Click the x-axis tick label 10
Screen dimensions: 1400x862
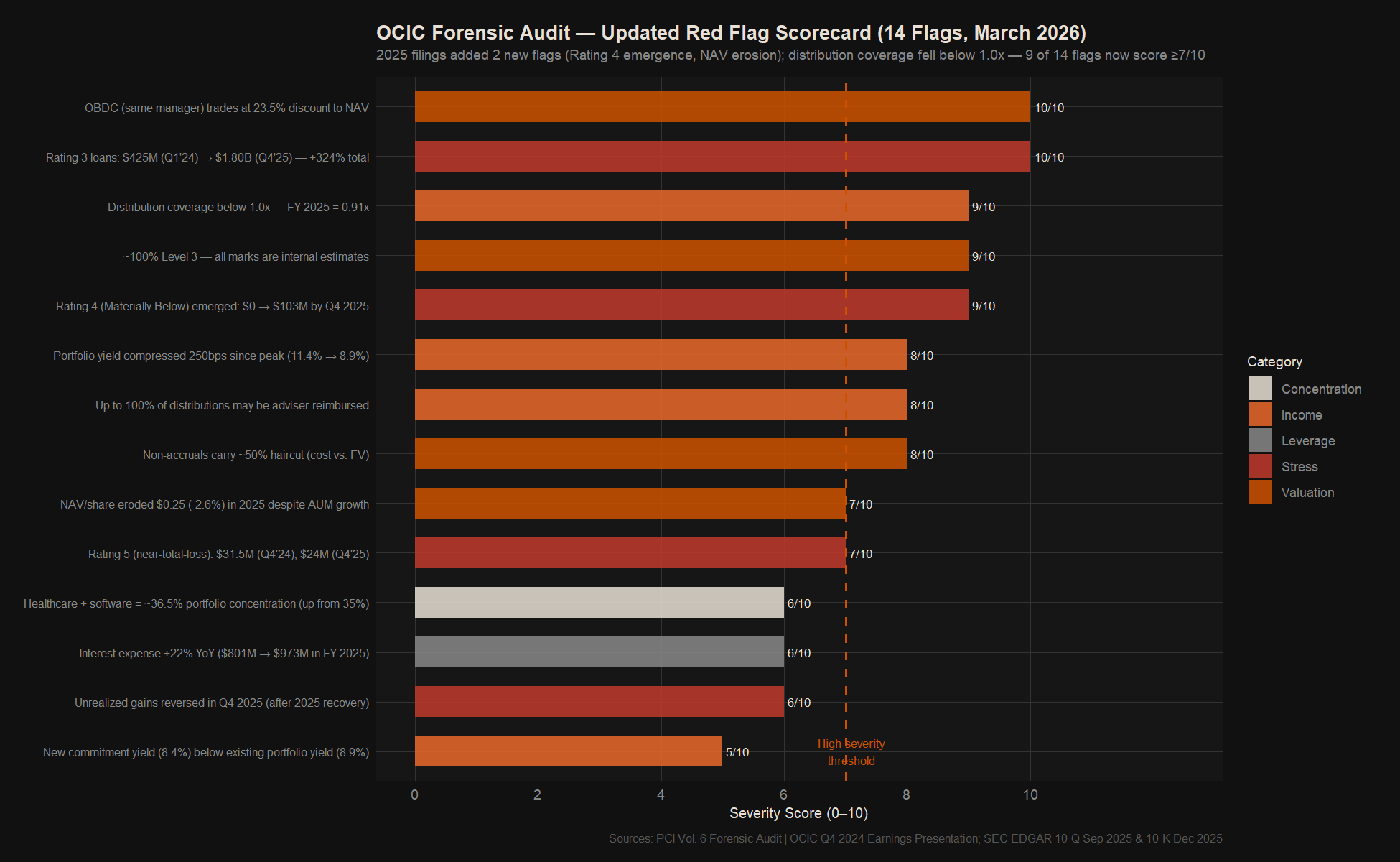click(1030, 794)
